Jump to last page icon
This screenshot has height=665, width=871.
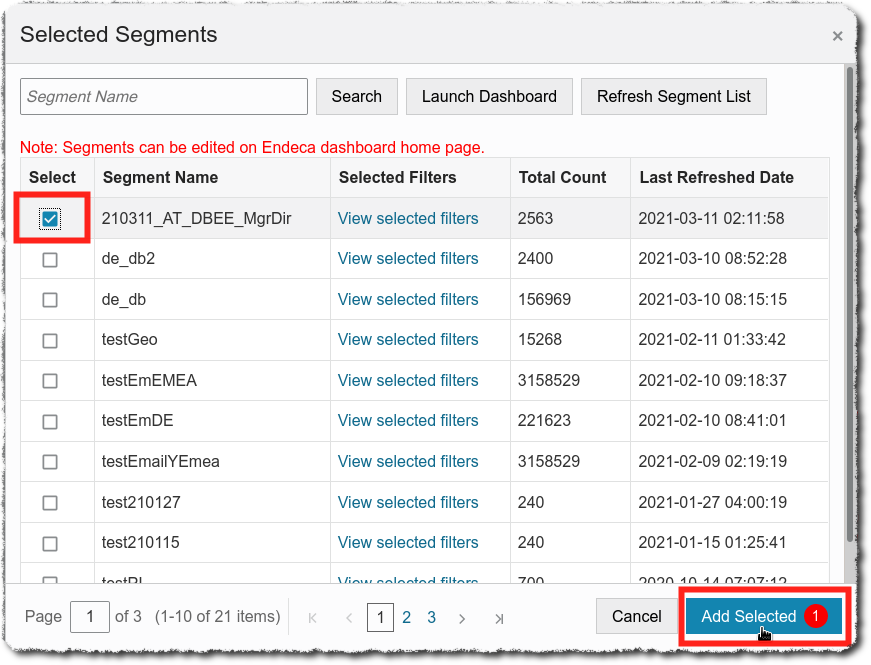pos(499,618)
